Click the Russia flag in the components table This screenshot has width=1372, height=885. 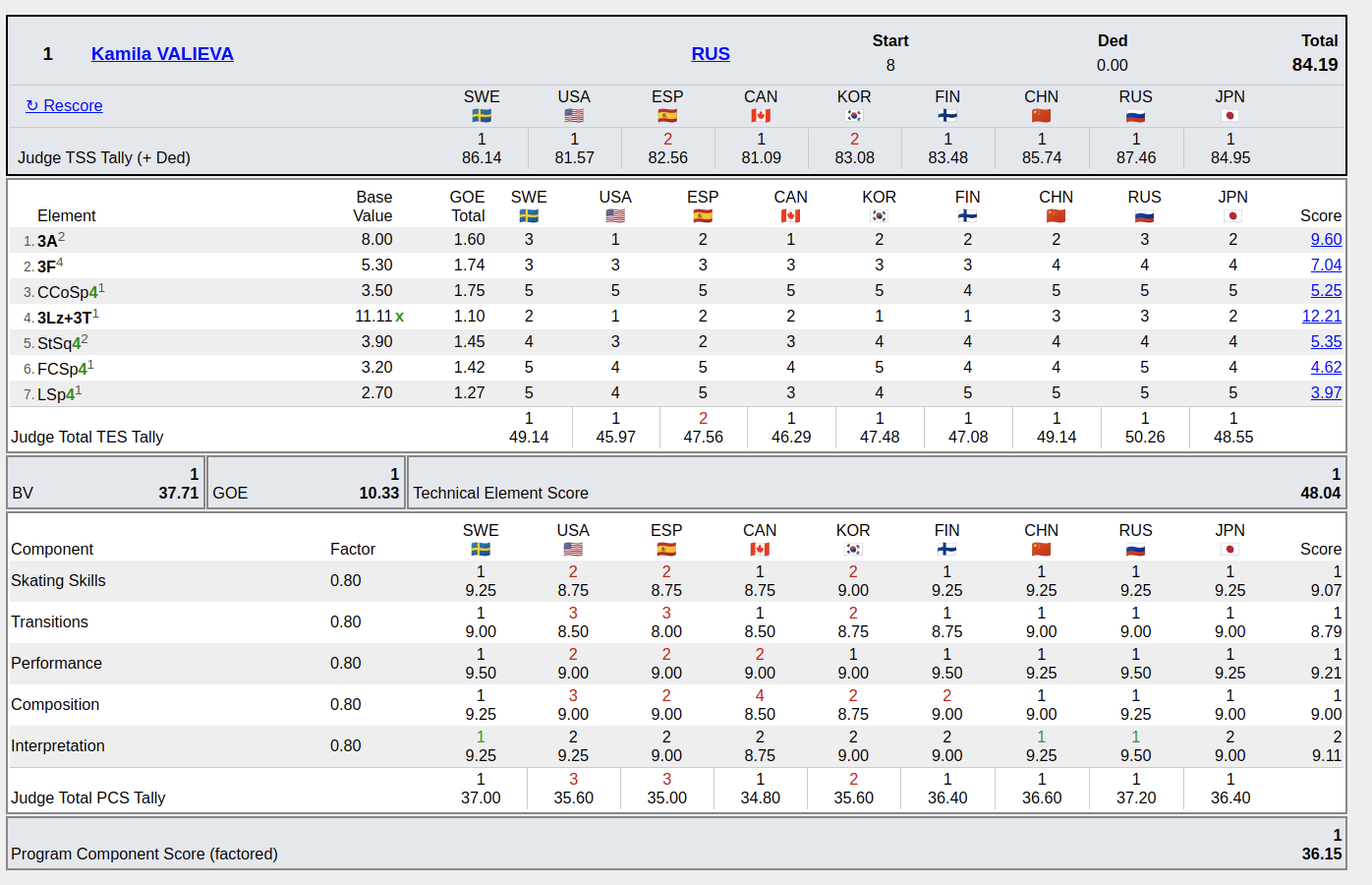pyautogui.click(x=1135, y=550)
